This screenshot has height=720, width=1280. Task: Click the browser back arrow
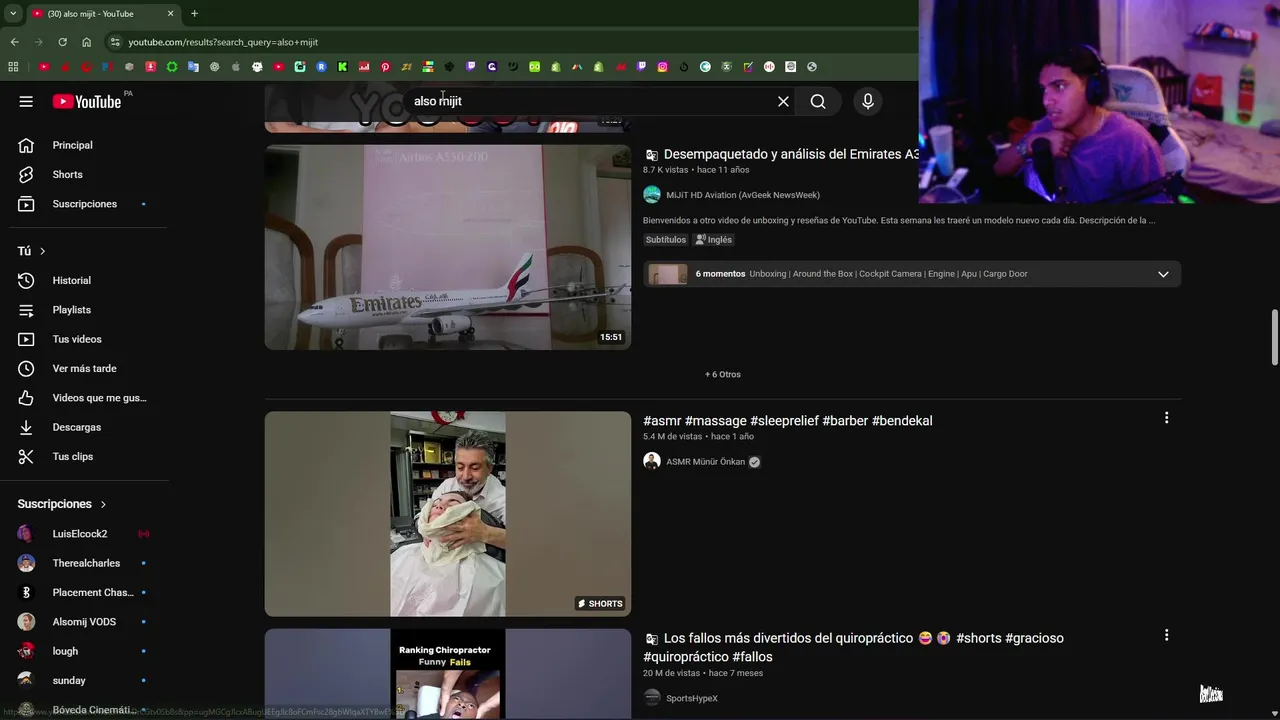14,42
